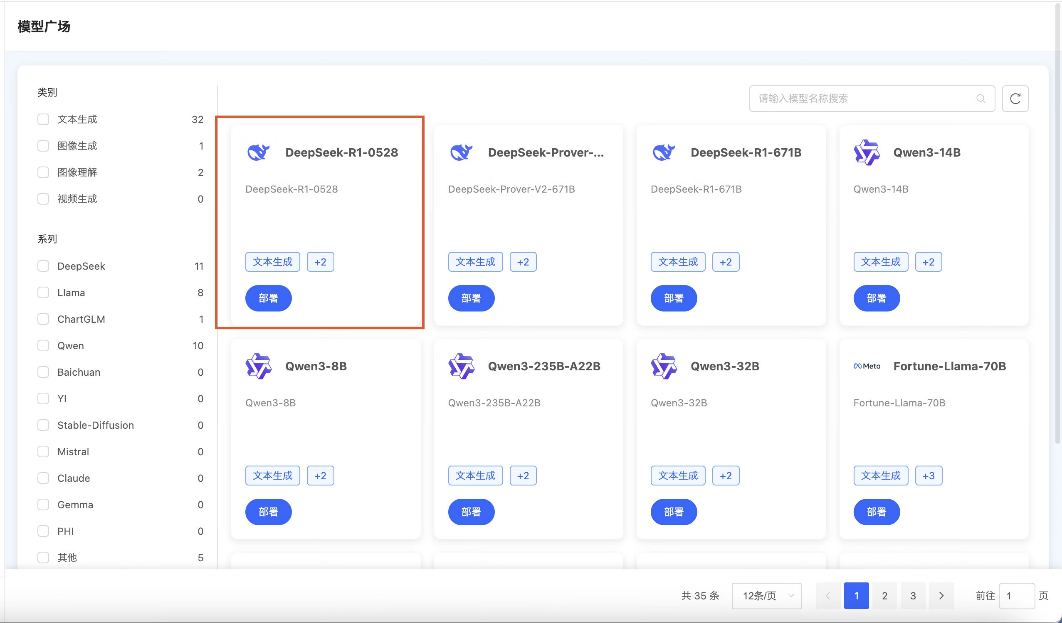The width and height of the screenshot is (1062, 623).
Task: Click the 模型广场 page heading
Action: tap(44, 26)
